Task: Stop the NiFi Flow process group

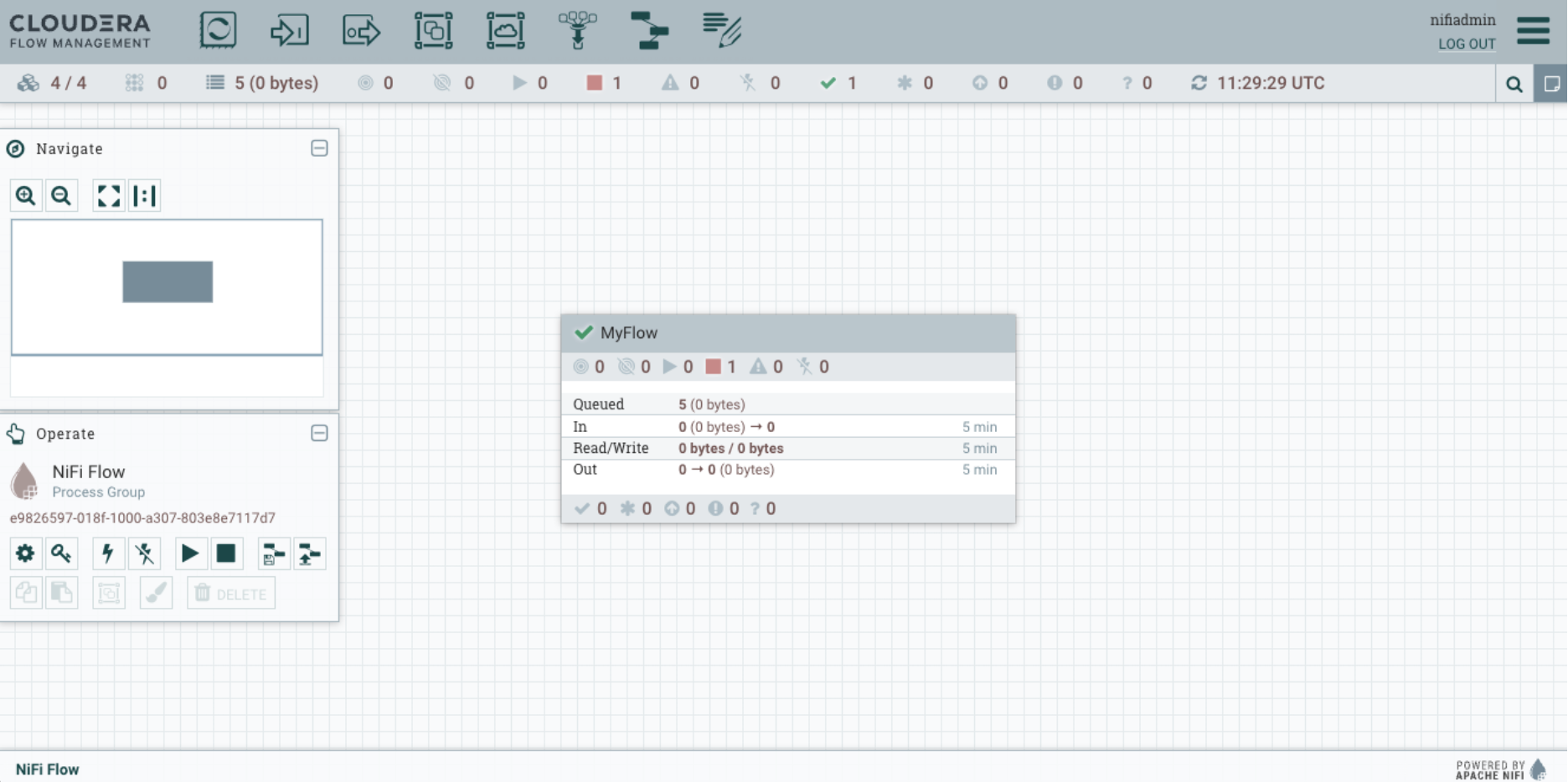Action: 227,553
